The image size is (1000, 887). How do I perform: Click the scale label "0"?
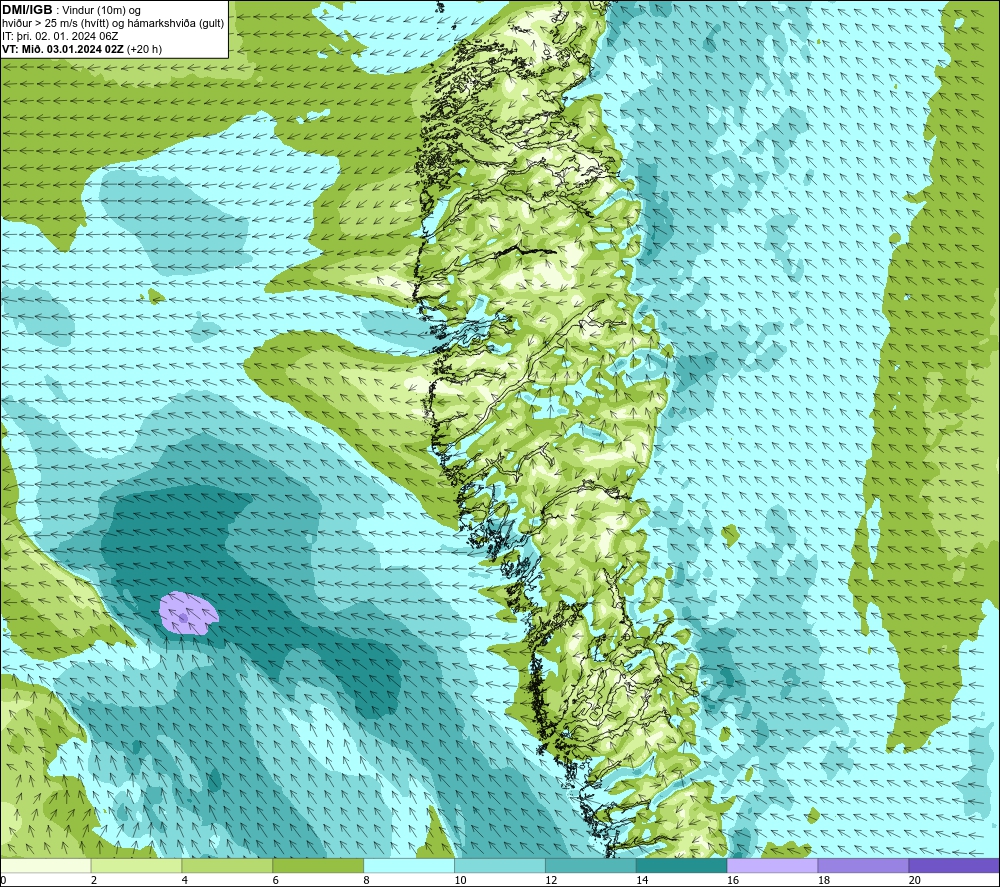[3, 880]
